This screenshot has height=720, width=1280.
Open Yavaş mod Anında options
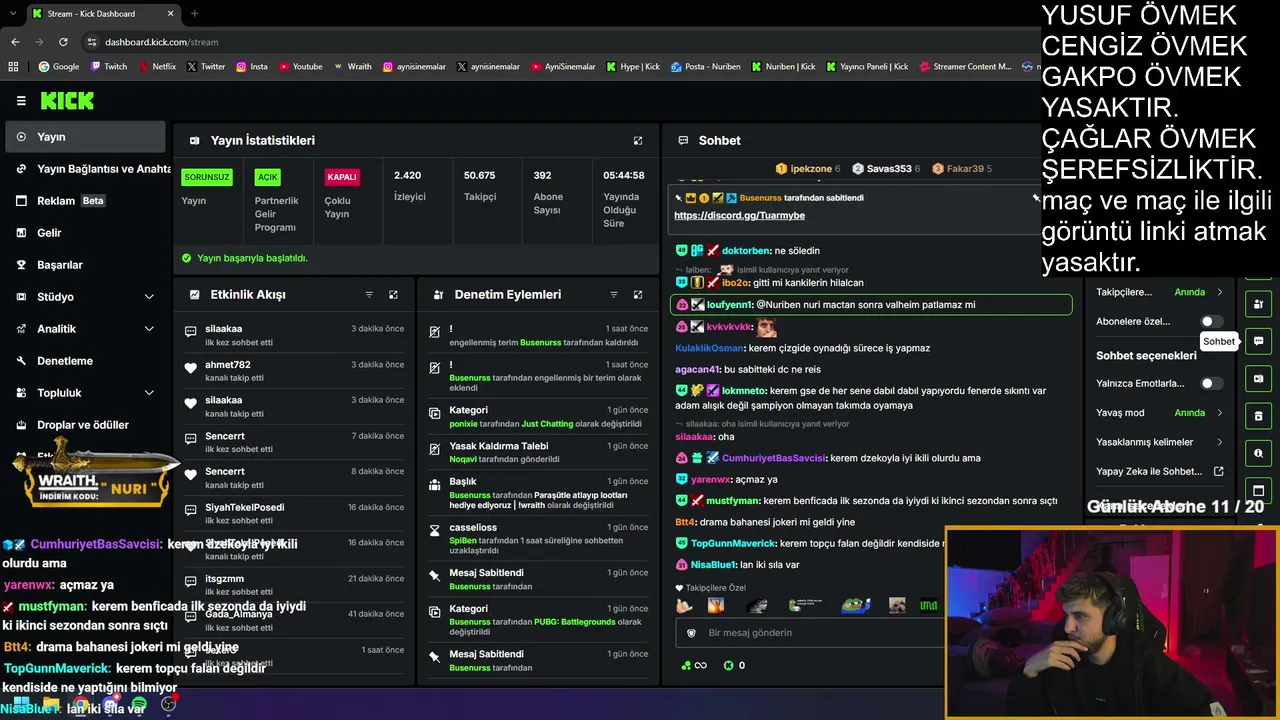[x=1160, y=412]
